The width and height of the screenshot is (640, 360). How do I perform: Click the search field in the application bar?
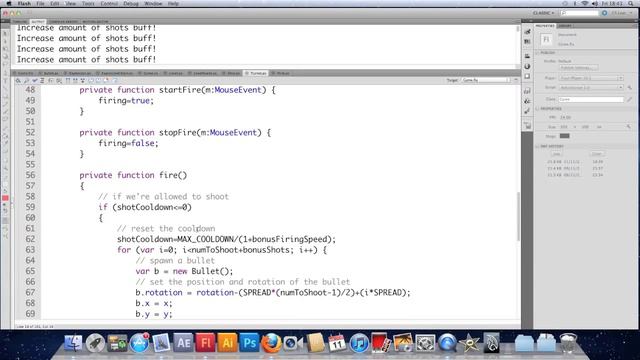[580, 13]
